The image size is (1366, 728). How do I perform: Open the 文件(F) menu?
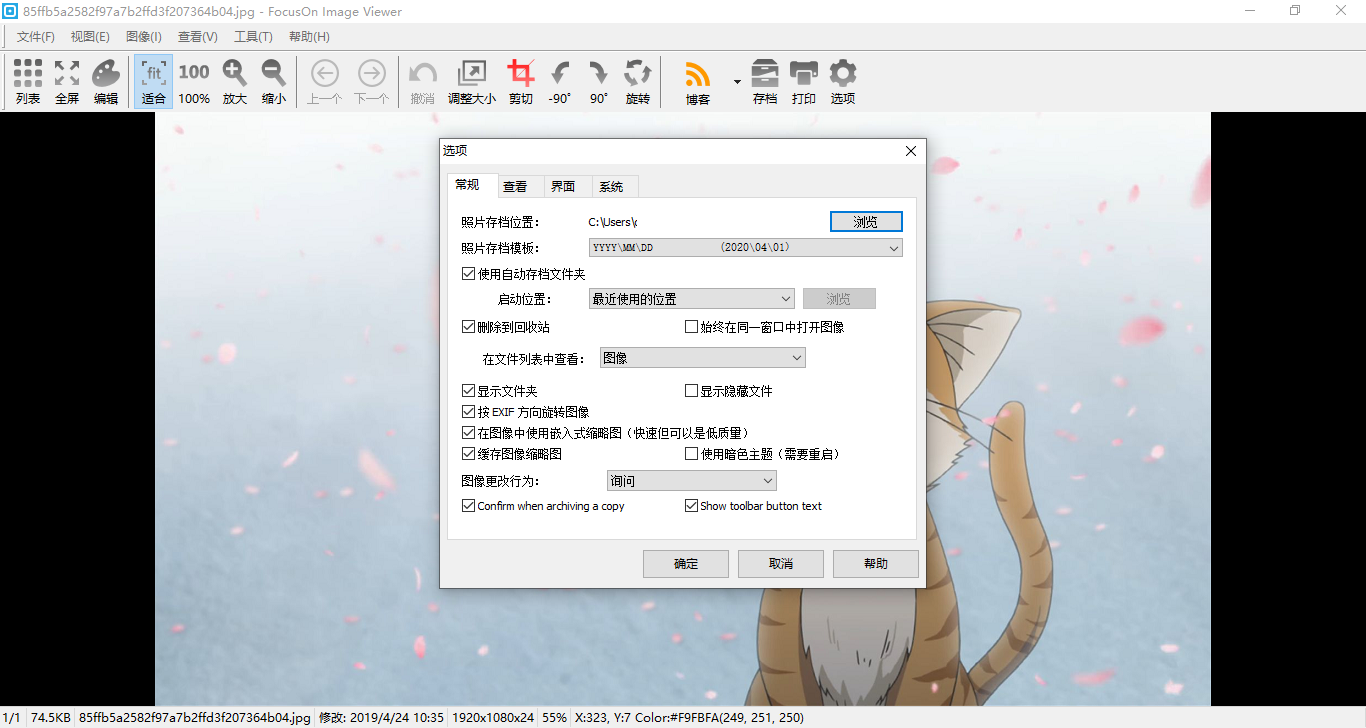36,37
